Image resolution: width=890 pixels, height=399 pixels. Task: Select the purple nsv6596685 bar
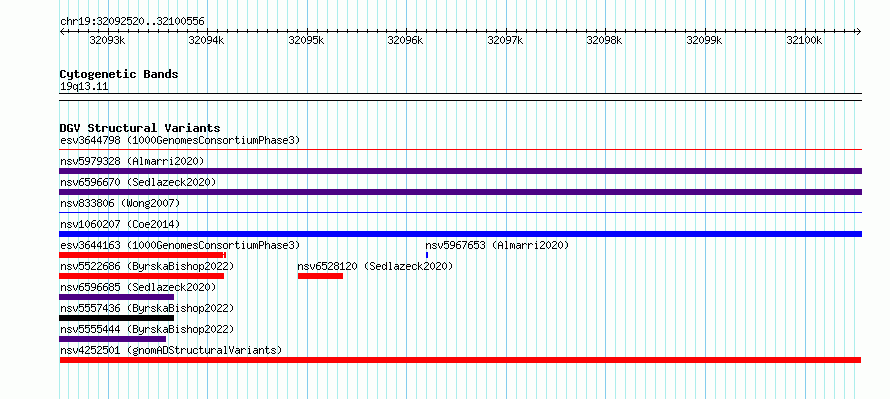click(116, 297)
